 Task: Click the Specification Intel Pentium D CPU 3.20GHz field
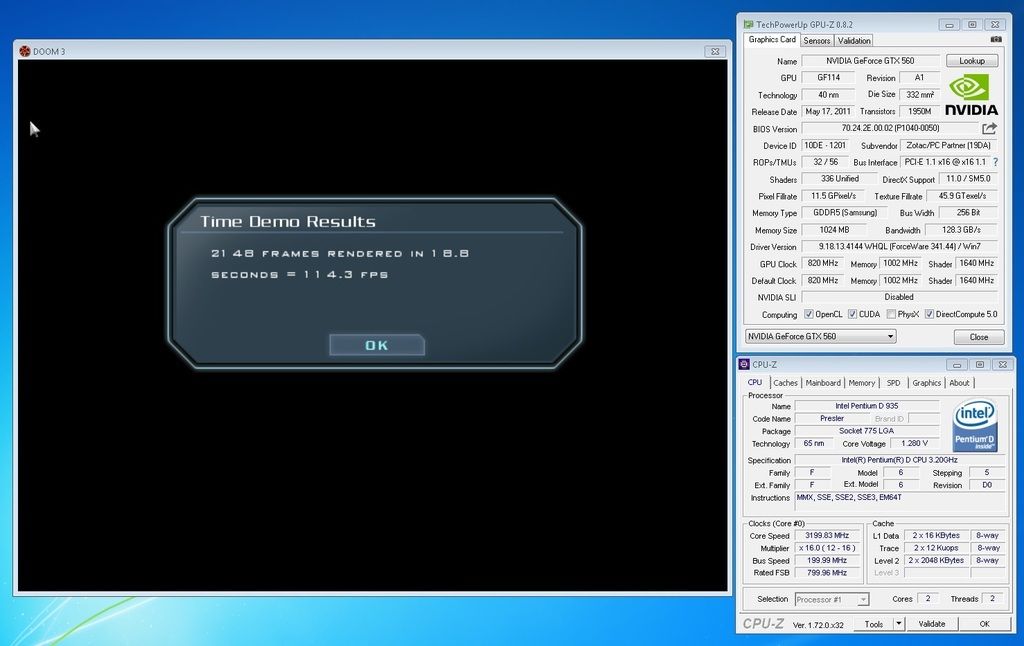coord(899,460)
